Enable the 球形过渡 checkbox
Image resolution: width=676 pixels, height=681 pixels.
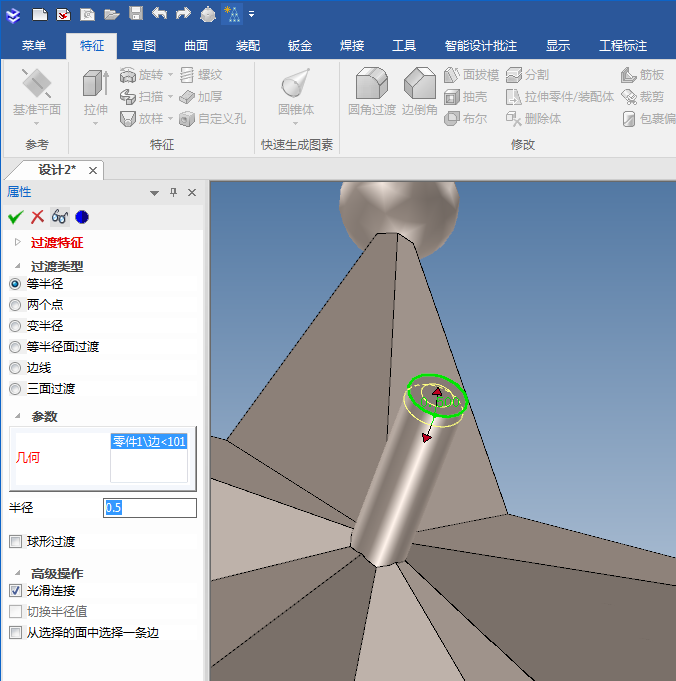tap(16, 542)
